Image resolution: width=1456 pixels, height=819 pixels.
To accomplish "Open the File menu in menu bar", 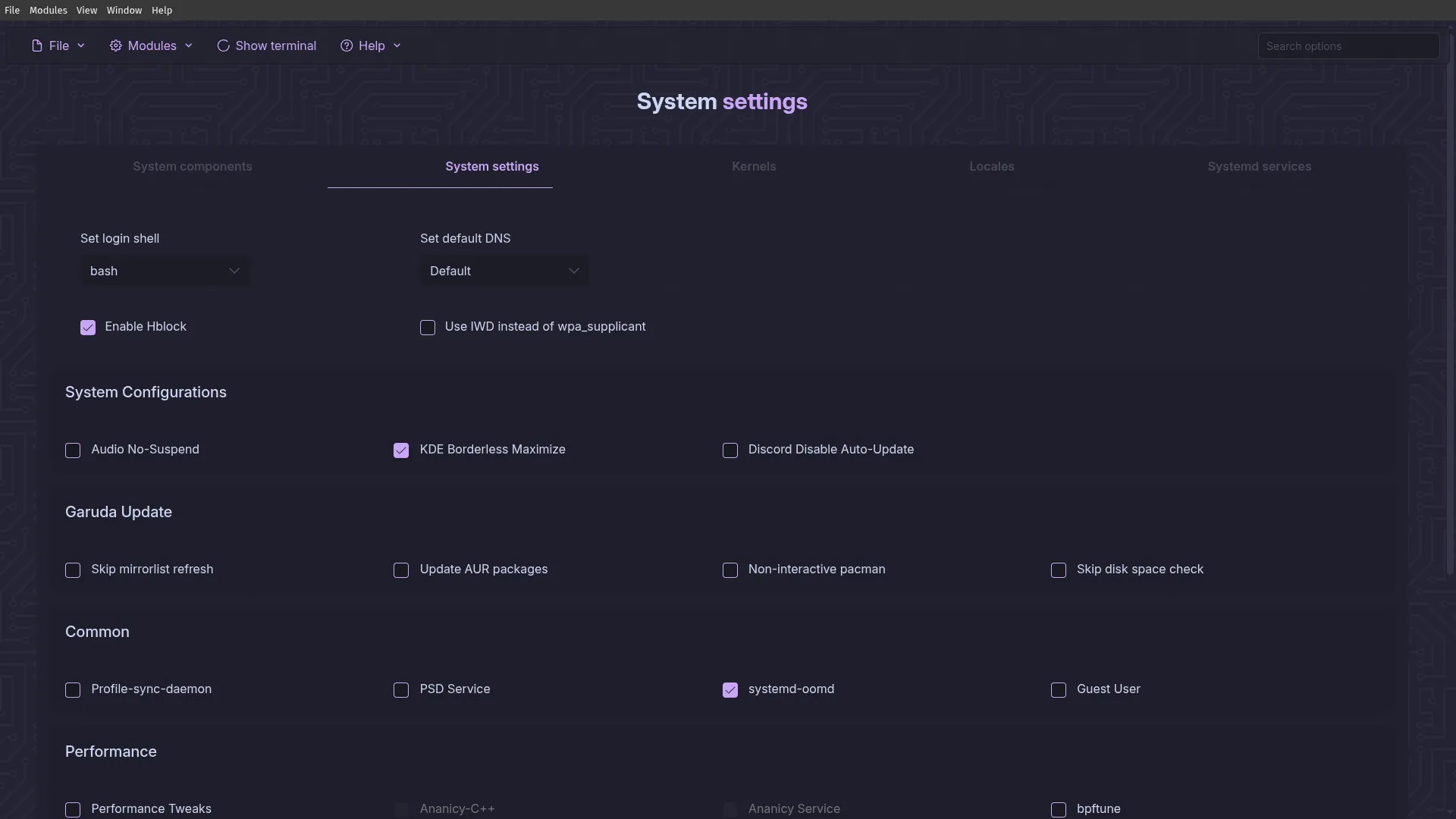I will point(12,10).
